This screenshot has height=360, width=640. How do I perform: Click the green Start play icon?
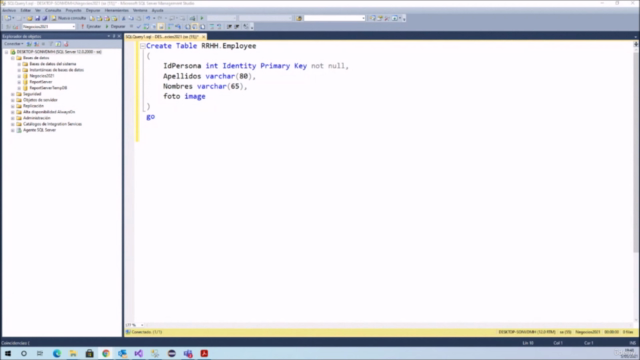[202, 18]
